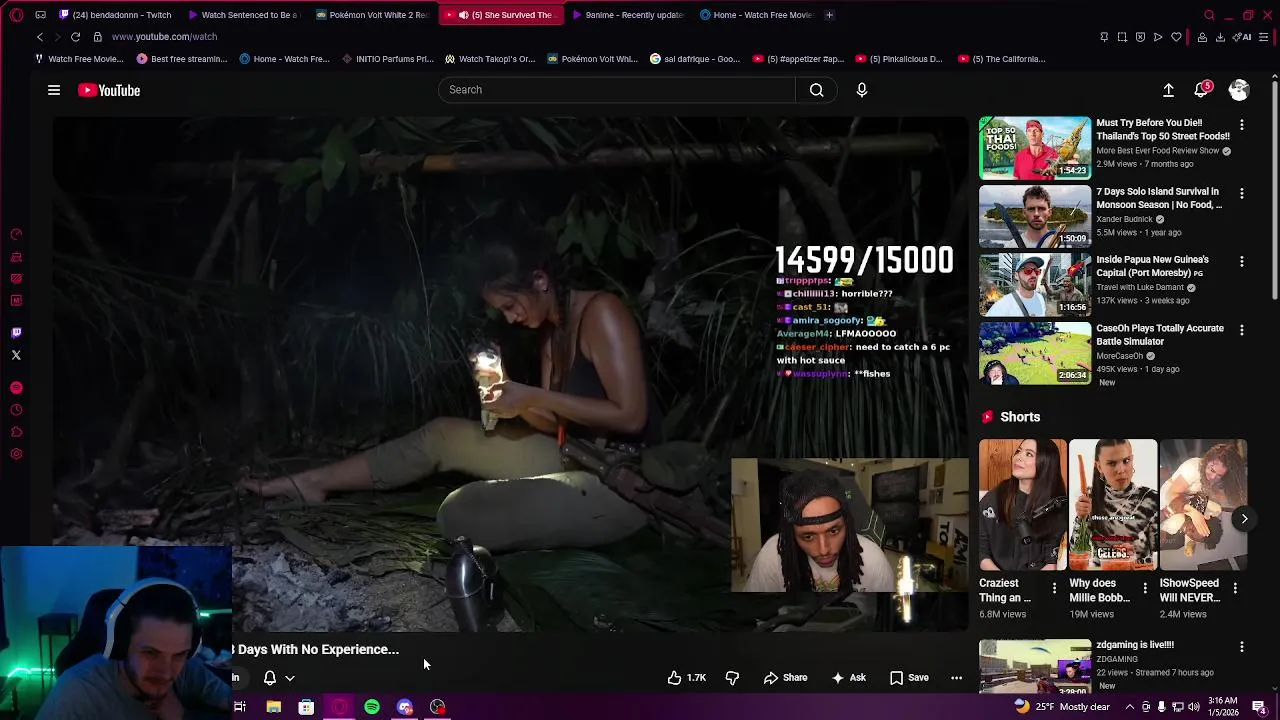The width and height of the screenshot is (1280, 720).
Task: Open Twitch in Opera GX sidebar
Action: tap(16, 333)
